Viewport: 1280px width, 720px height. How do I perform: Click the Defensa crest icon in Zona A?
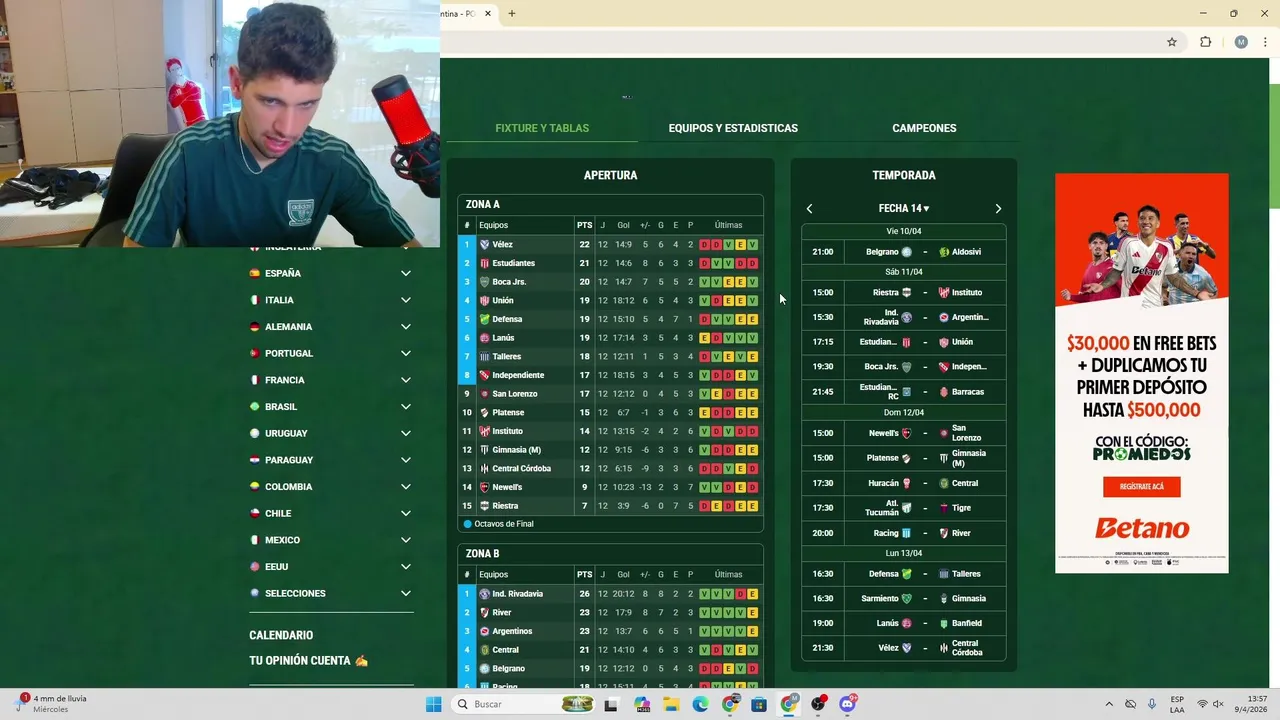[x=485, y=319]
